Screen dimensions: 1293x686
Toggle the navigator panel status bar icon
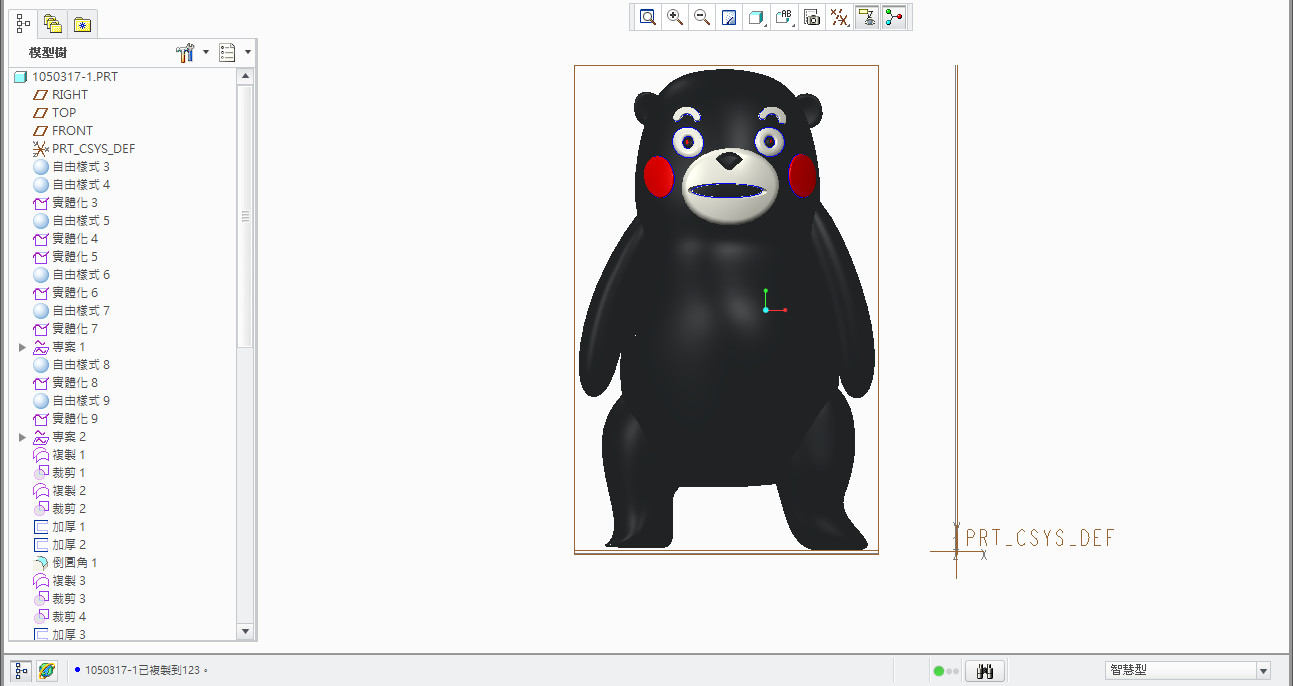[x=21, y=670]
